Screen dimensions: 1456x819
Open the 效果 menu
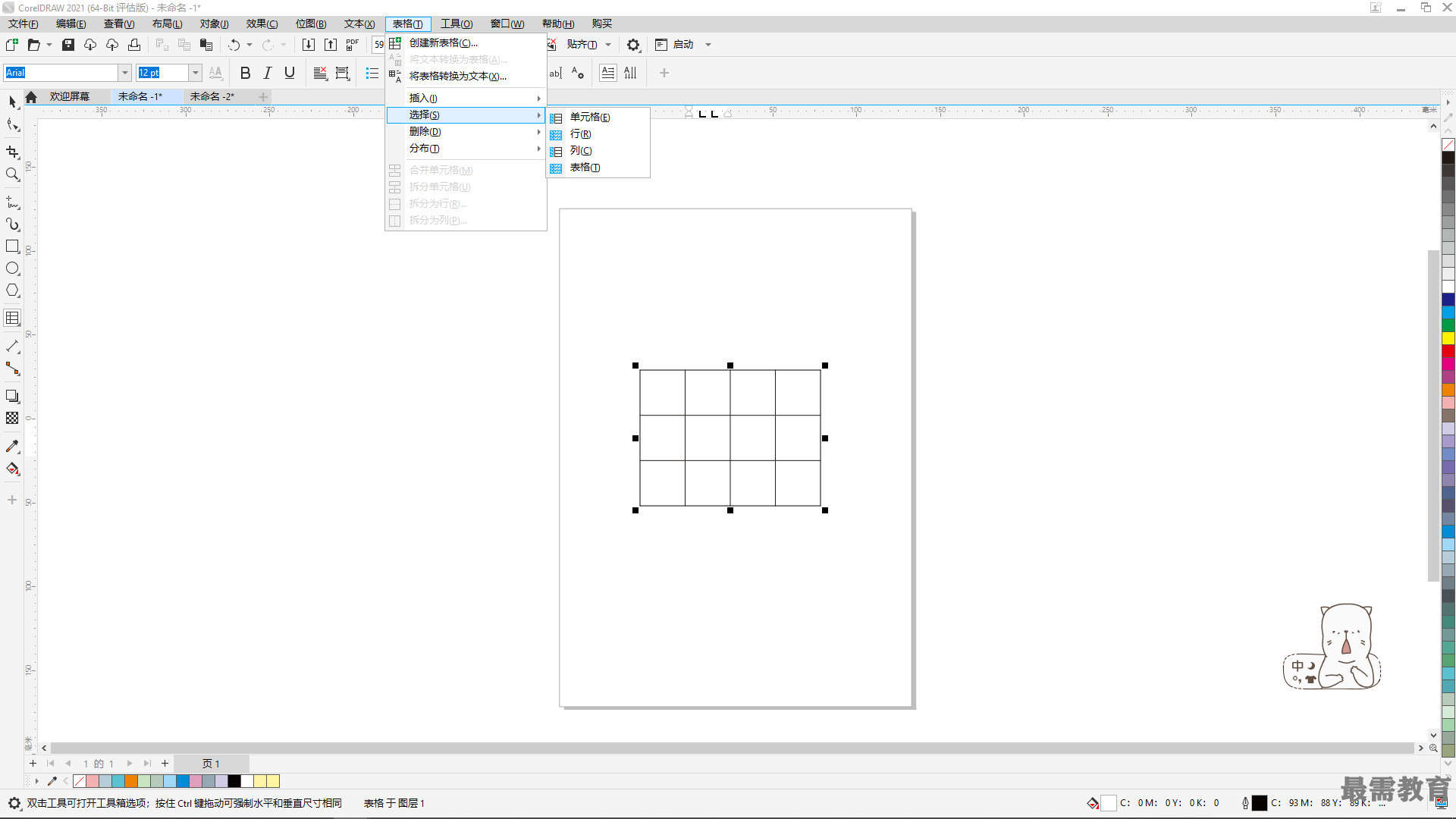click(x=262, y=24)
